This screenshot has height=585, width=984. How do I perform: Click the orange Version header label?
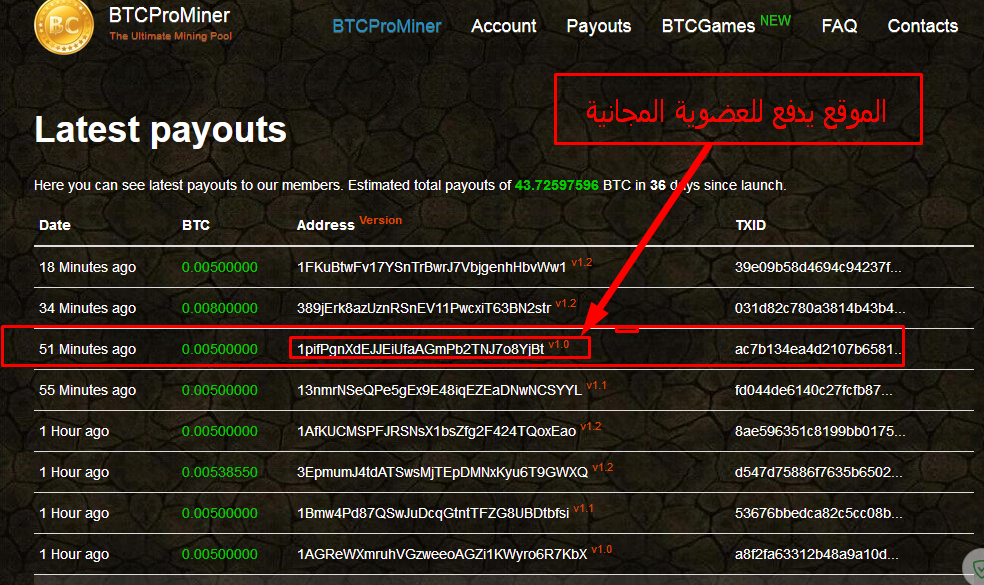coord(380,220)
